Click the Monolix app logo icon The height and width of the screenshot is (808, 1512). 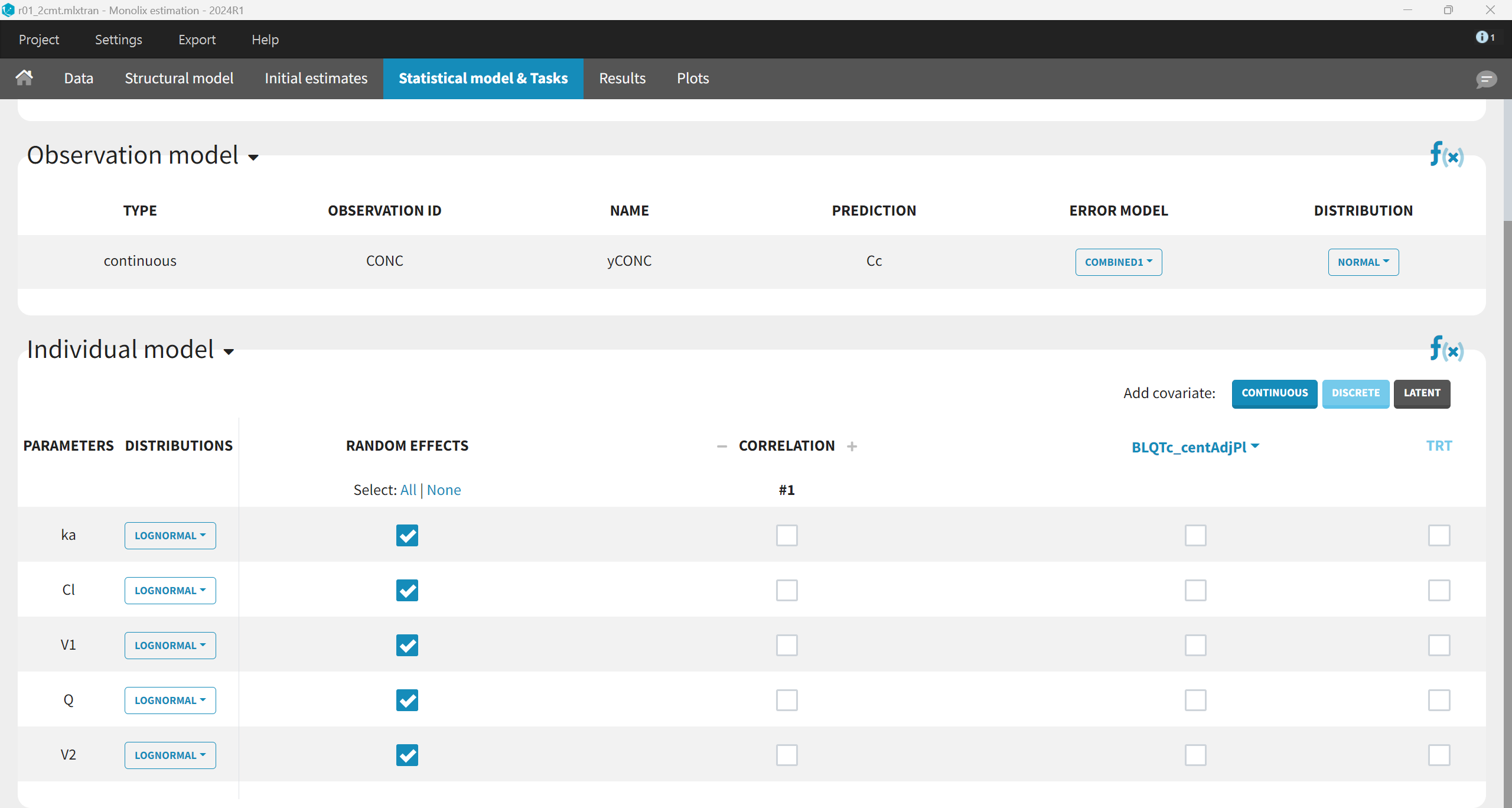[8, 10]
